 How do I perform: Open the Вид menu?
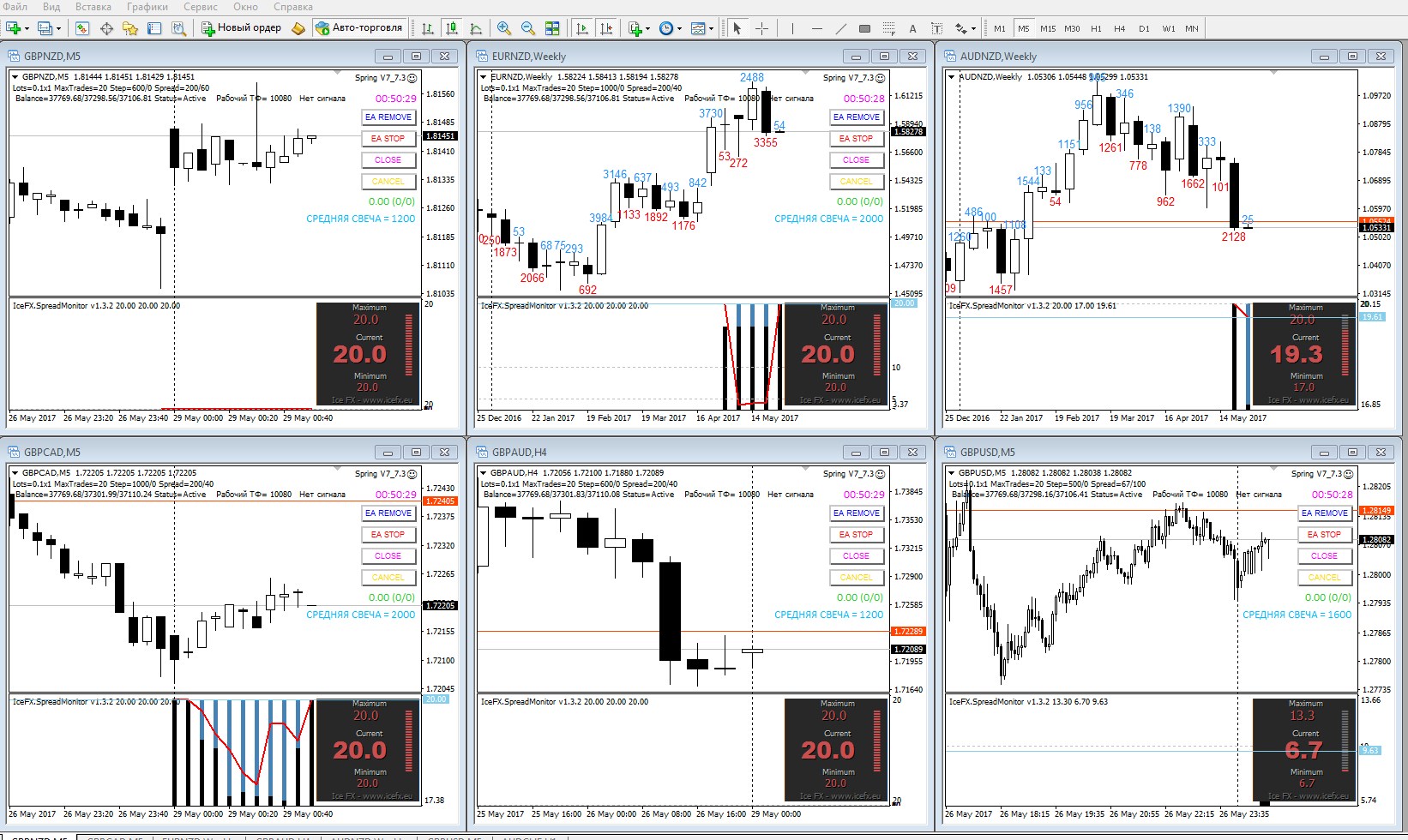pos(51,7)
